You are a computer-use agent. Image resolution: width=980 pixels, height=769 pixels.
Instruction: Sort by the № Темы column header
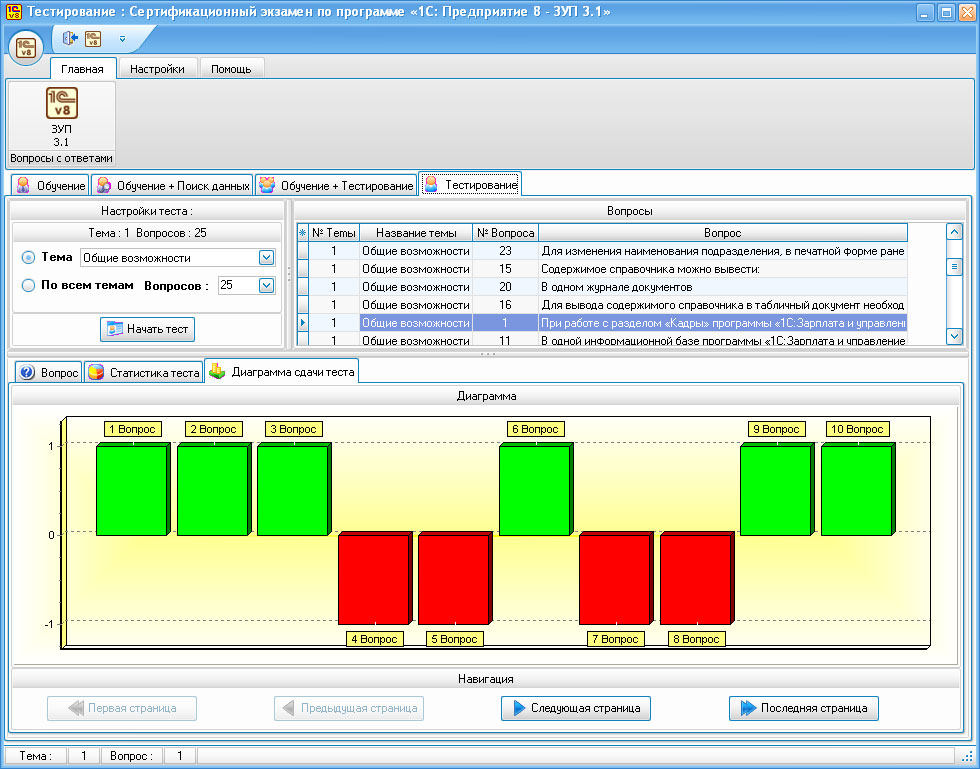[334, 233]
